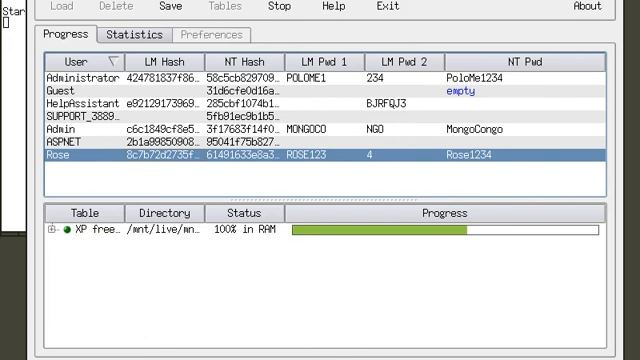Viewport: 640px width, 360px height.
Task: Select the HelpAssistant user row
Action: coord(325,104)
